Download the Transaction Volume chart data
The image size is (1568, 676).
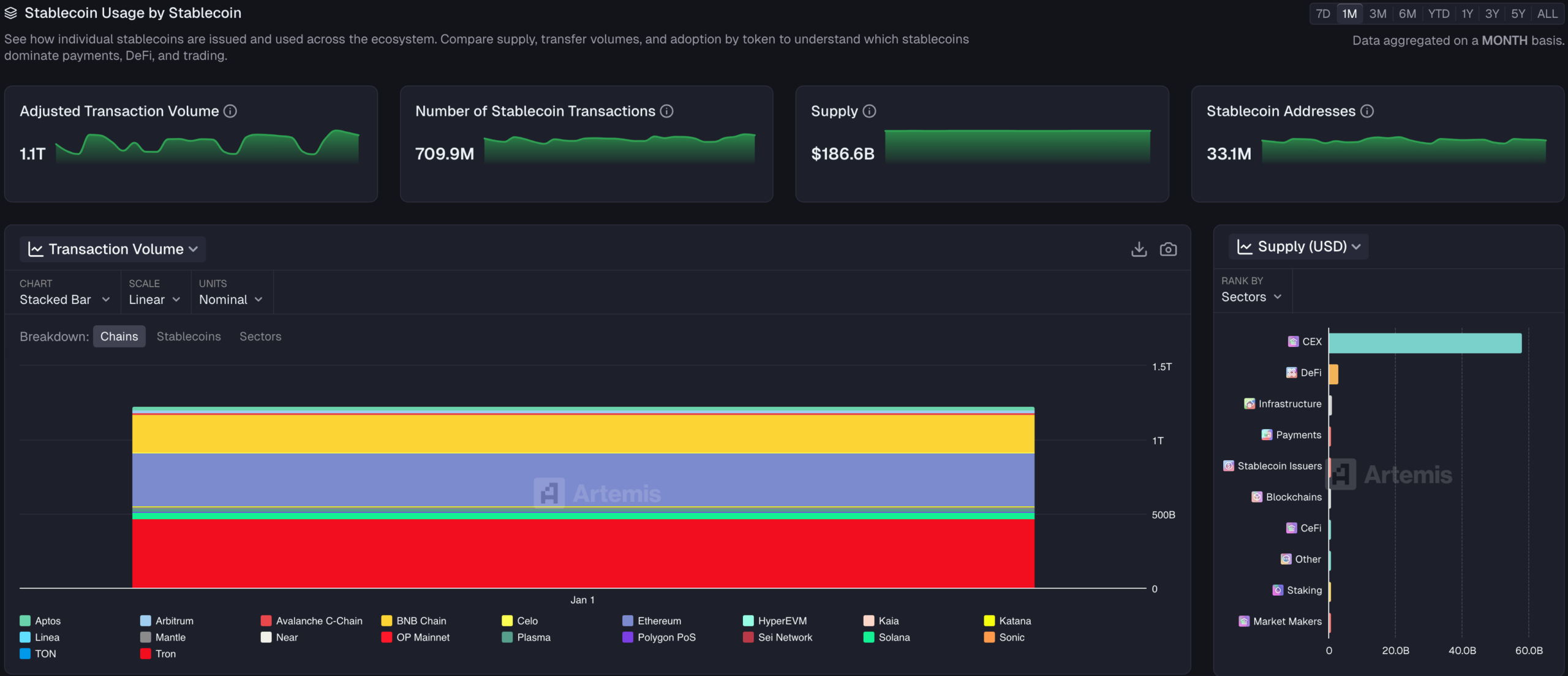tap(1139, 249)
